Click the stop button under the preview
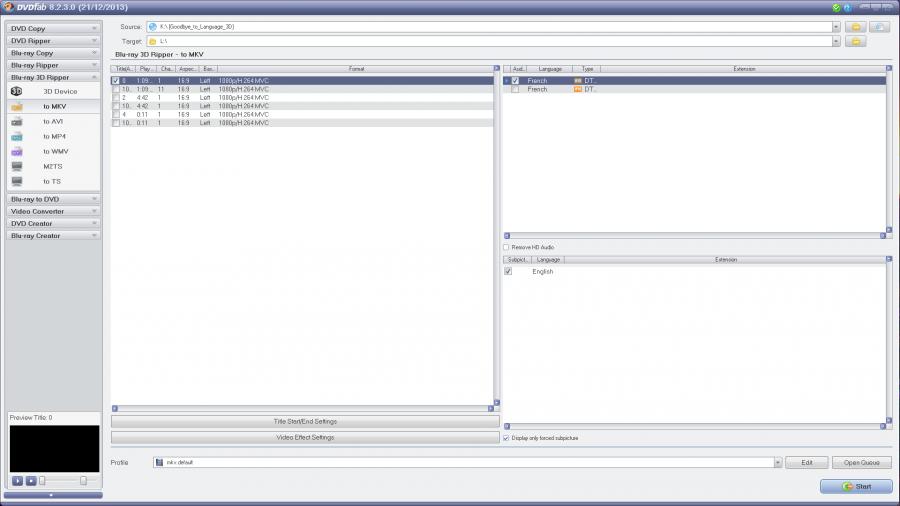Image resolution: width=900 pixels, height=506 pixels. point(31,481)
